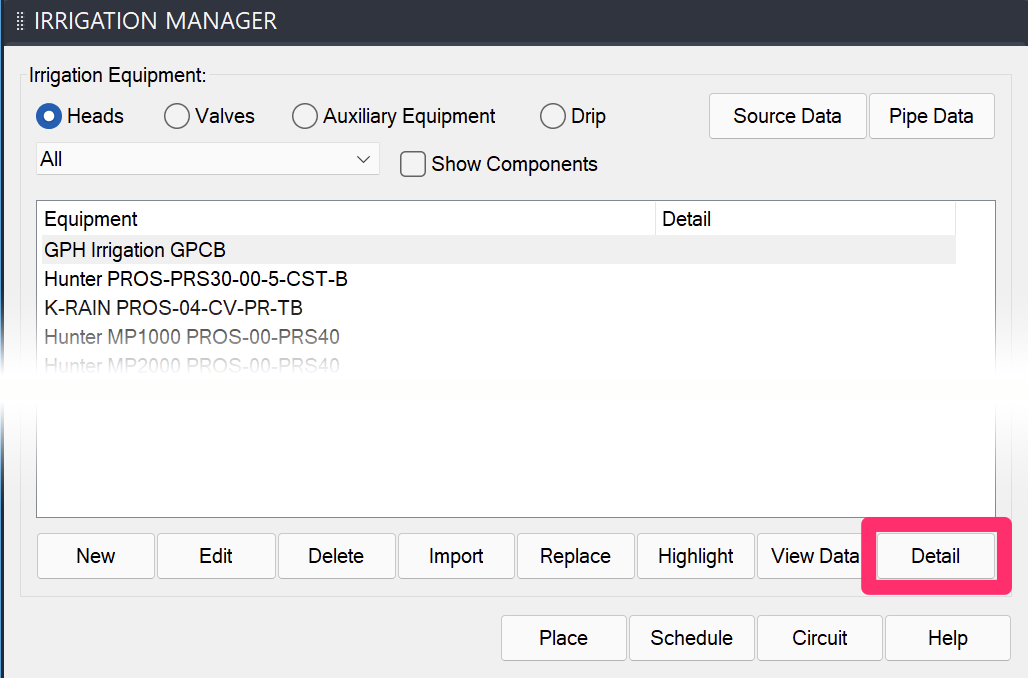Open Pipe Data
Viewport: 1028px width, 678px height.
click(x=931, y=116)
